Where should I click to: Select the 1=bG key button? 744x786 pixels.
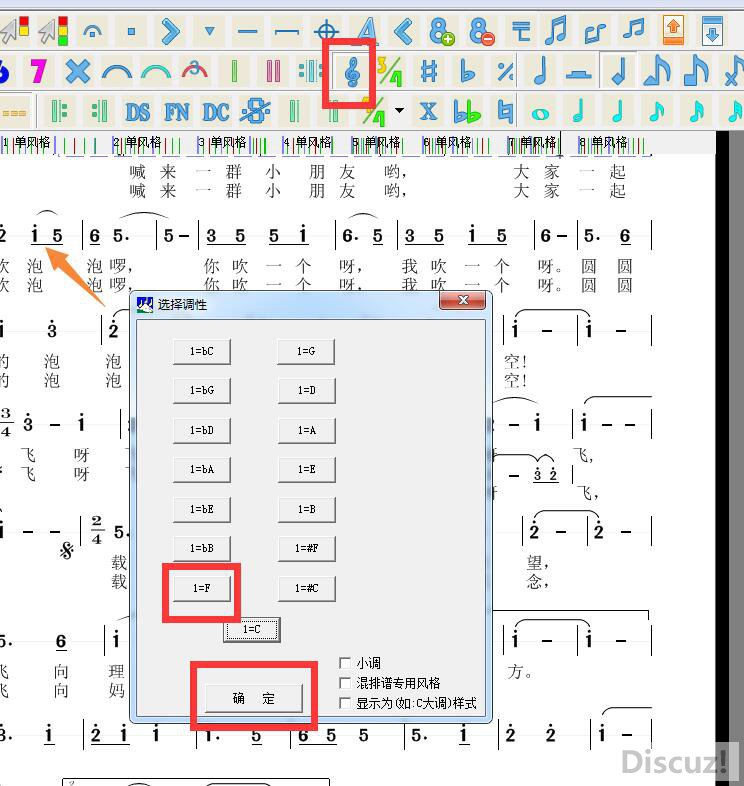[202, 390]
